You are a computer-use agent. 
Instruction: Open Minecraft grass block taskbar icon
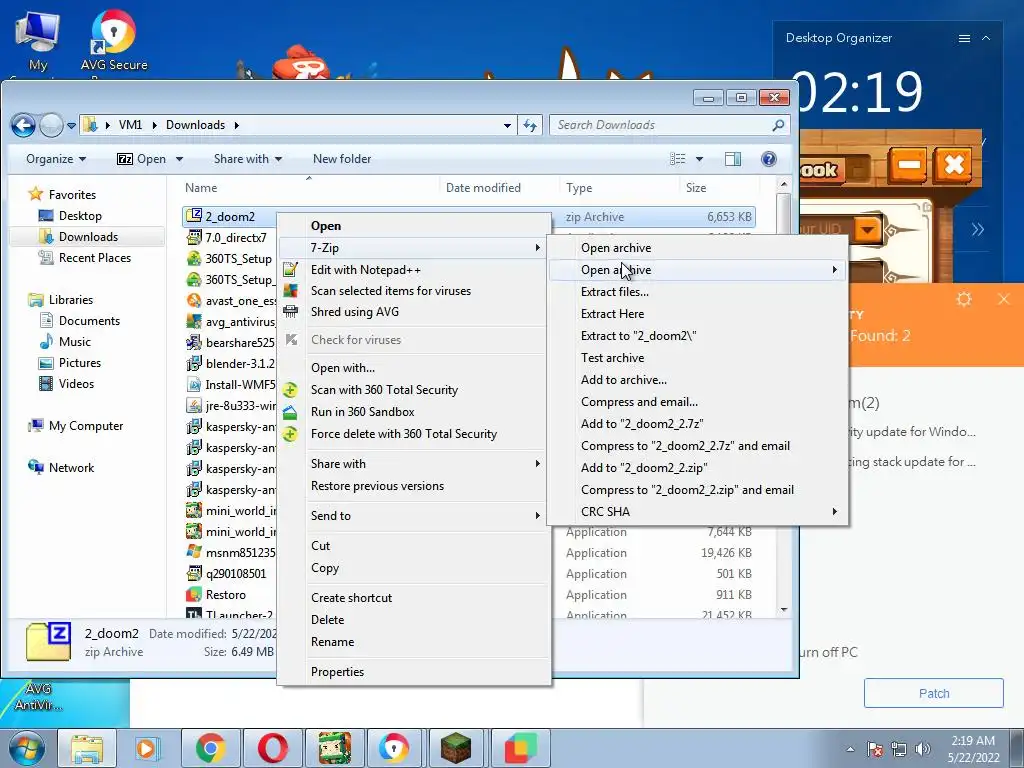pos(456,748)
